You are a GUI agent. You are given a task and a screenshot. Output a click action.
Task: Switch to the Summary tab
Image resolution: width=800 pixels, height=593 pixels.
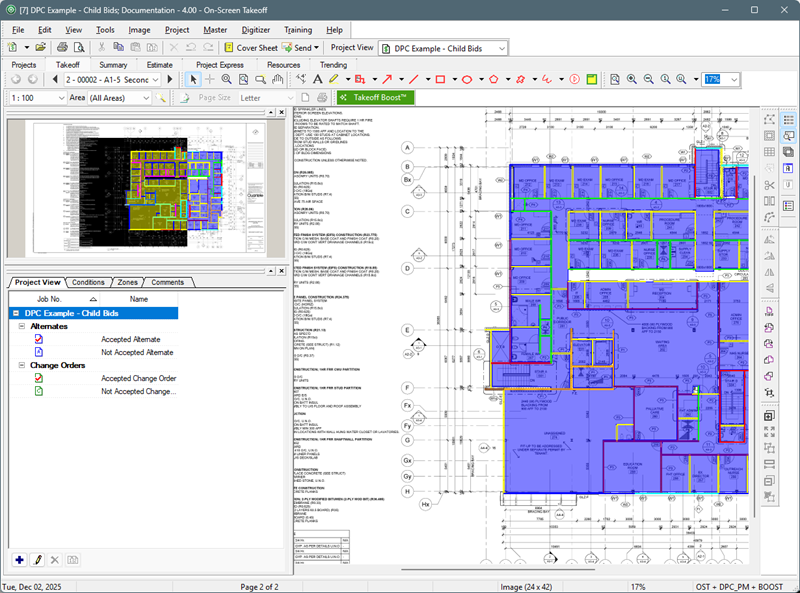(113, 65)
